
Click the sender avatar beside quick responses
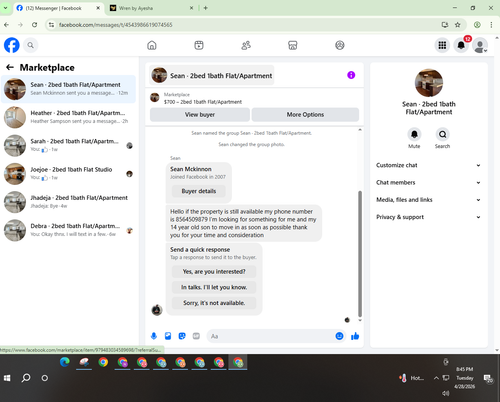tap(157, 310)
